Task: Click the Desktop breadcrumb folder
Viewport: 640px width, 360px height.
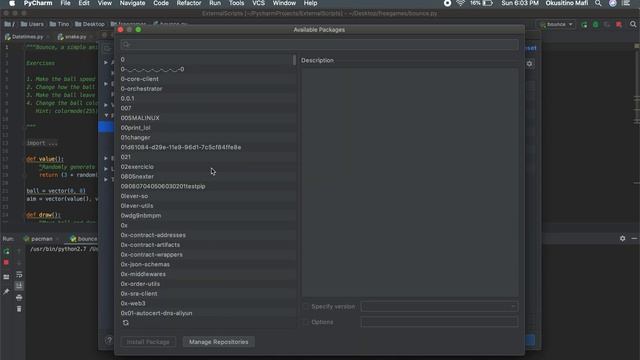Action: tap(90, 24)
